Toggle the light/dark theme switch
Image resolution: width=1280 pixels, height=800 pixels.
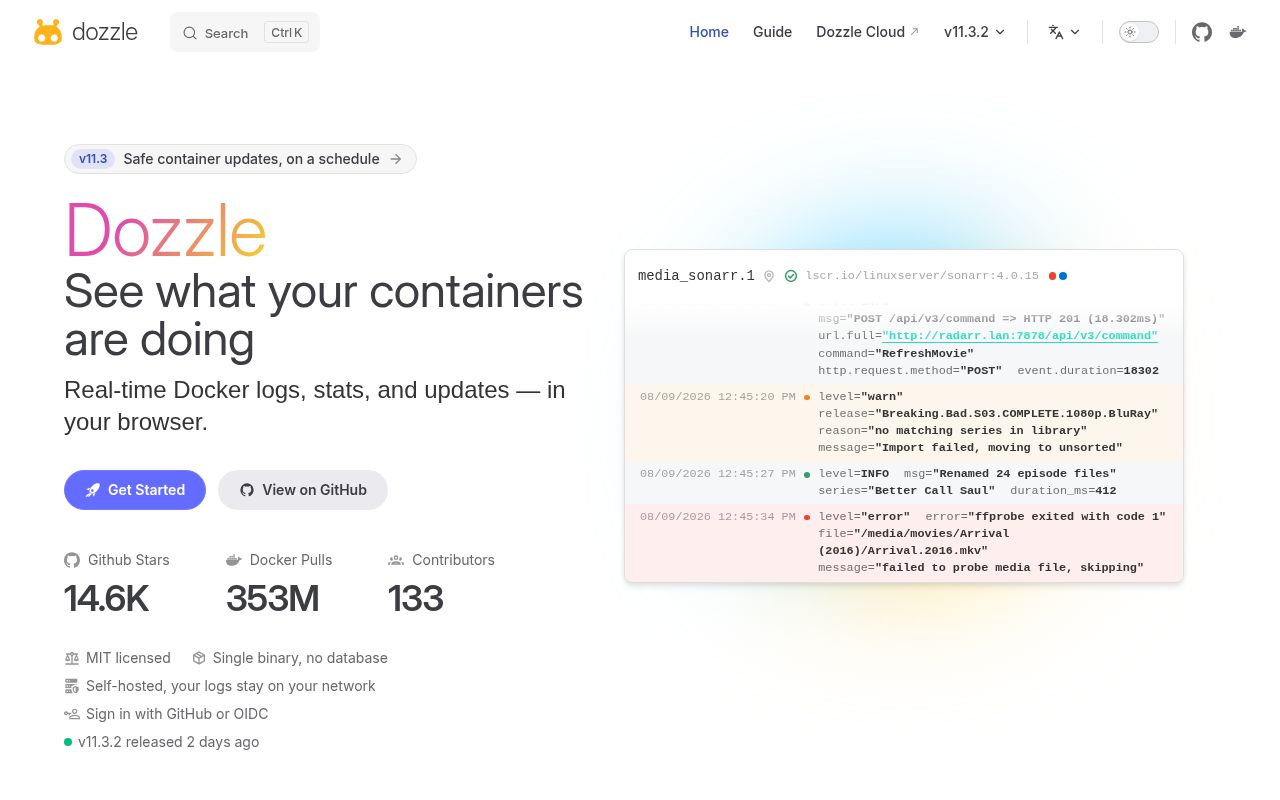click(1139, 32)
